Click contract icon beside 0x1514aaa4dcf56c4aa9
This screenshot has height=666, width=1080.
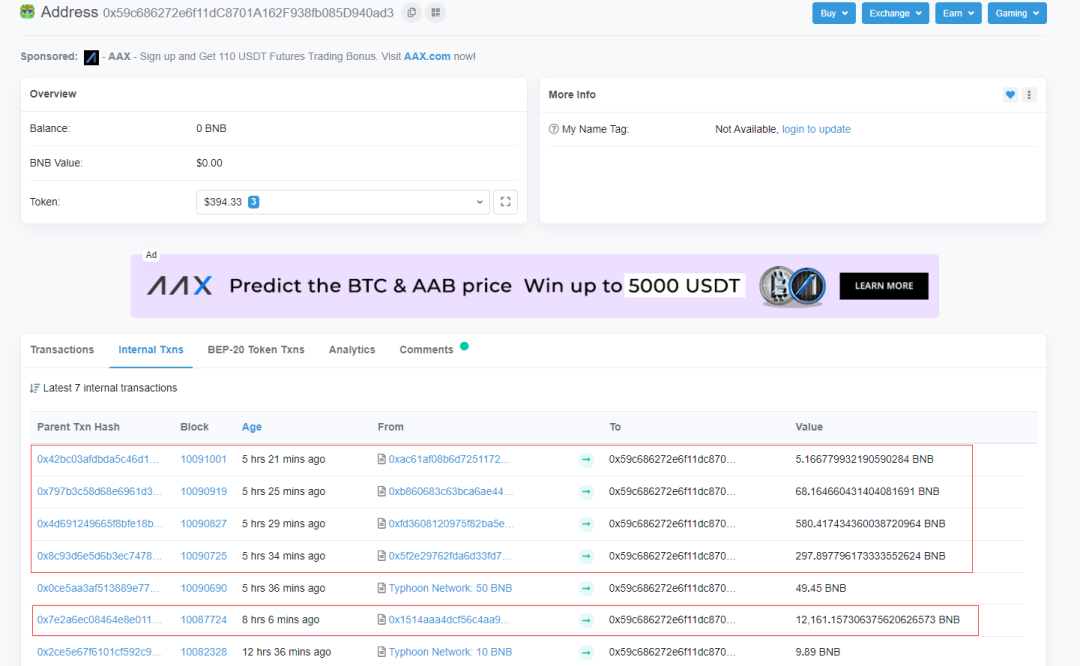coord(382,619)
